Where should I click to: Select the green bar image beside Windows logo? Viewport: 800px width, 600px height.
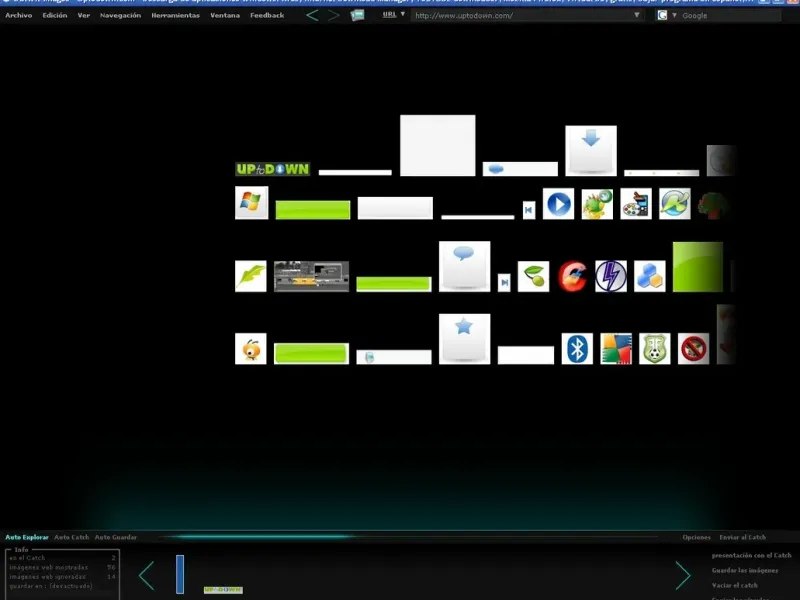pos(313,210)
